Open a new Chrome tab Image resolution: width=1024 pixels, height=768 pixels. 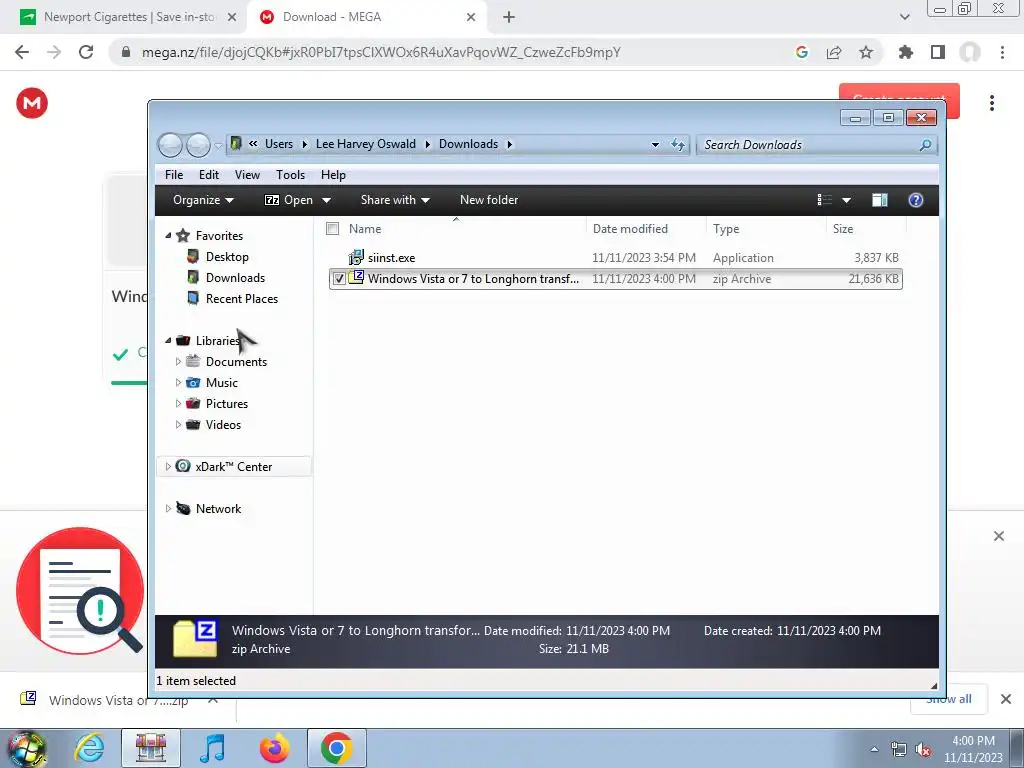click(x=509, y=17)
